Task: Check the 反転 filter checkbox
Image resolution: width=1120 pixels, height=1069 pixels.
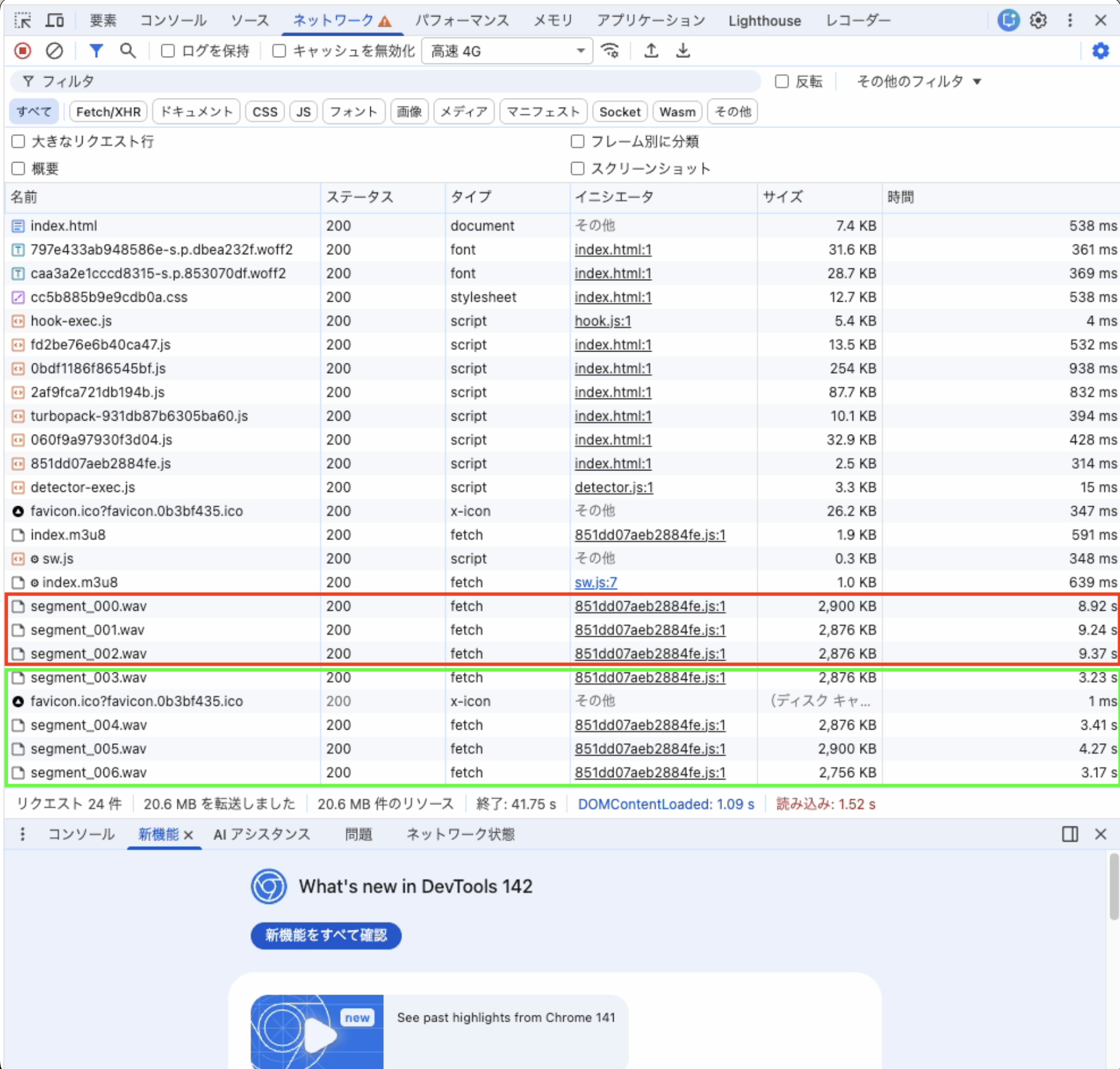Action: pyautogui.click(x=782, y=81)
